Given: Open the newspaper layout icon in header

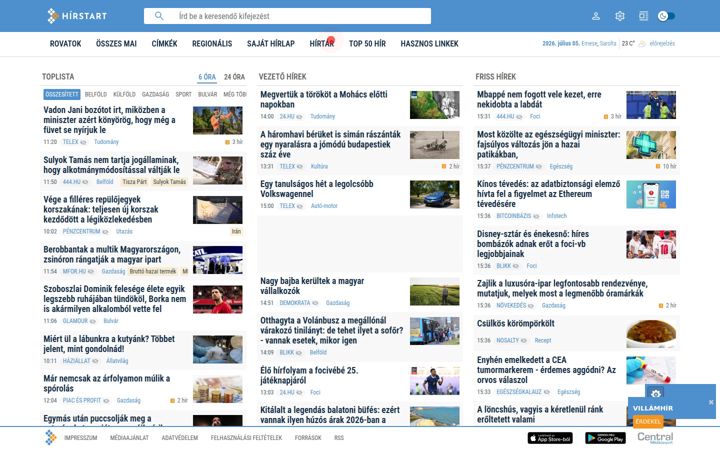Looking at the screenshot, I should pos(643,16).
